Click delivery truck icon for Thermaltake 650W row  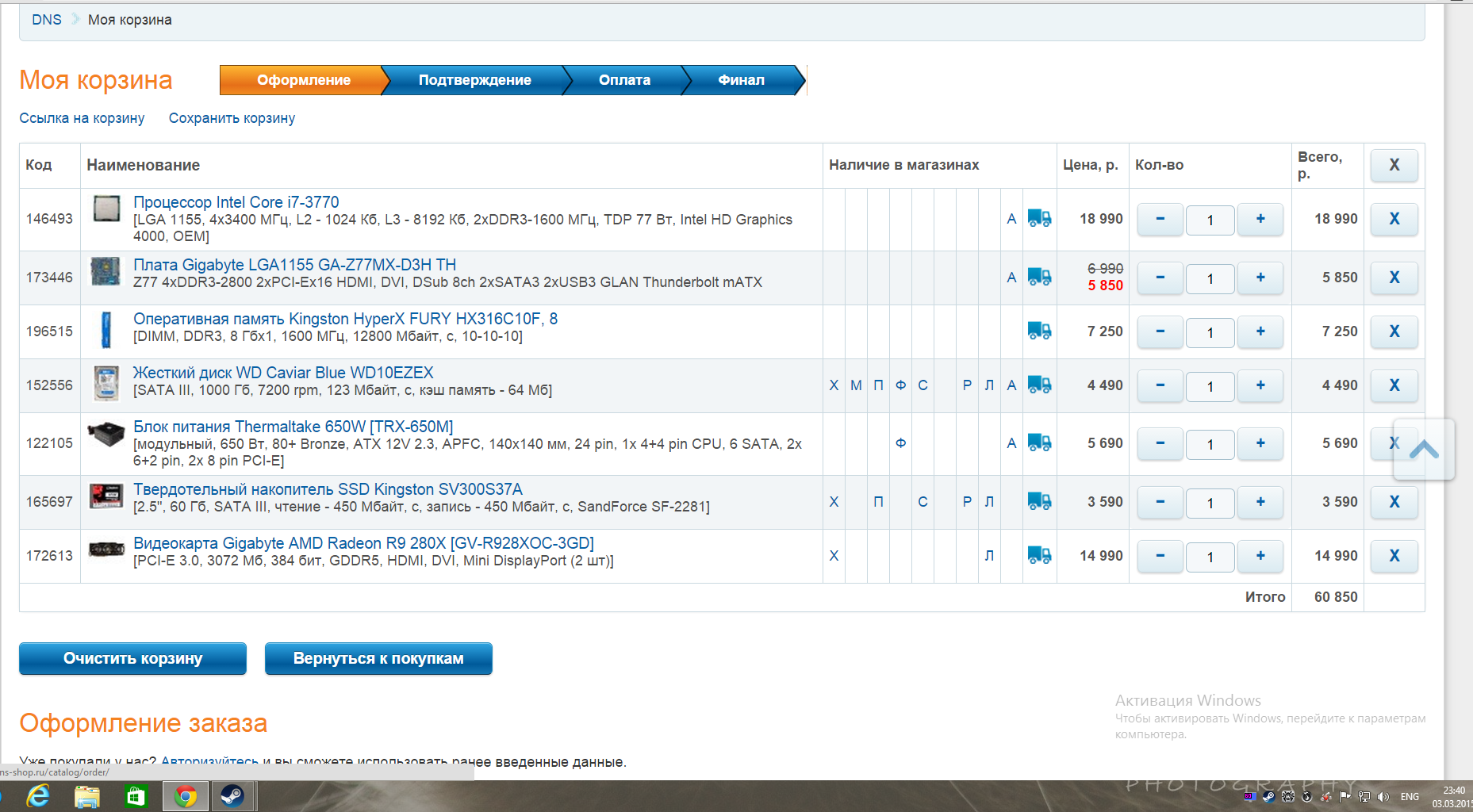click(x=1039, y=442)
